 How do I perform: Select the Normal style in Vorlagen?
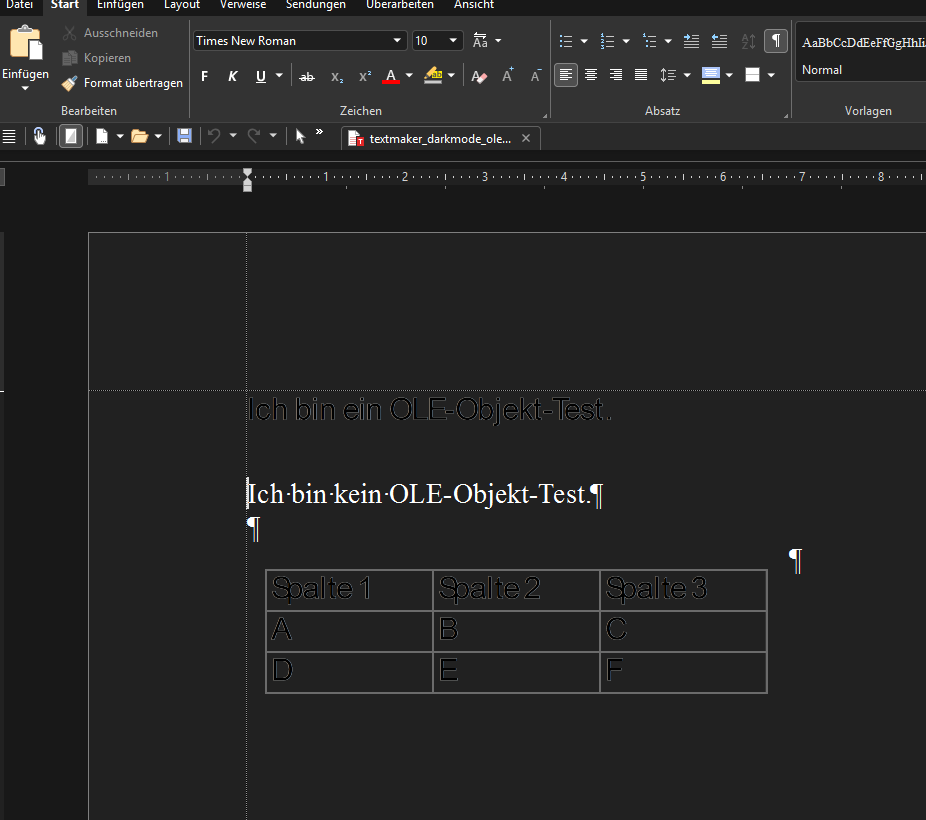862,53
